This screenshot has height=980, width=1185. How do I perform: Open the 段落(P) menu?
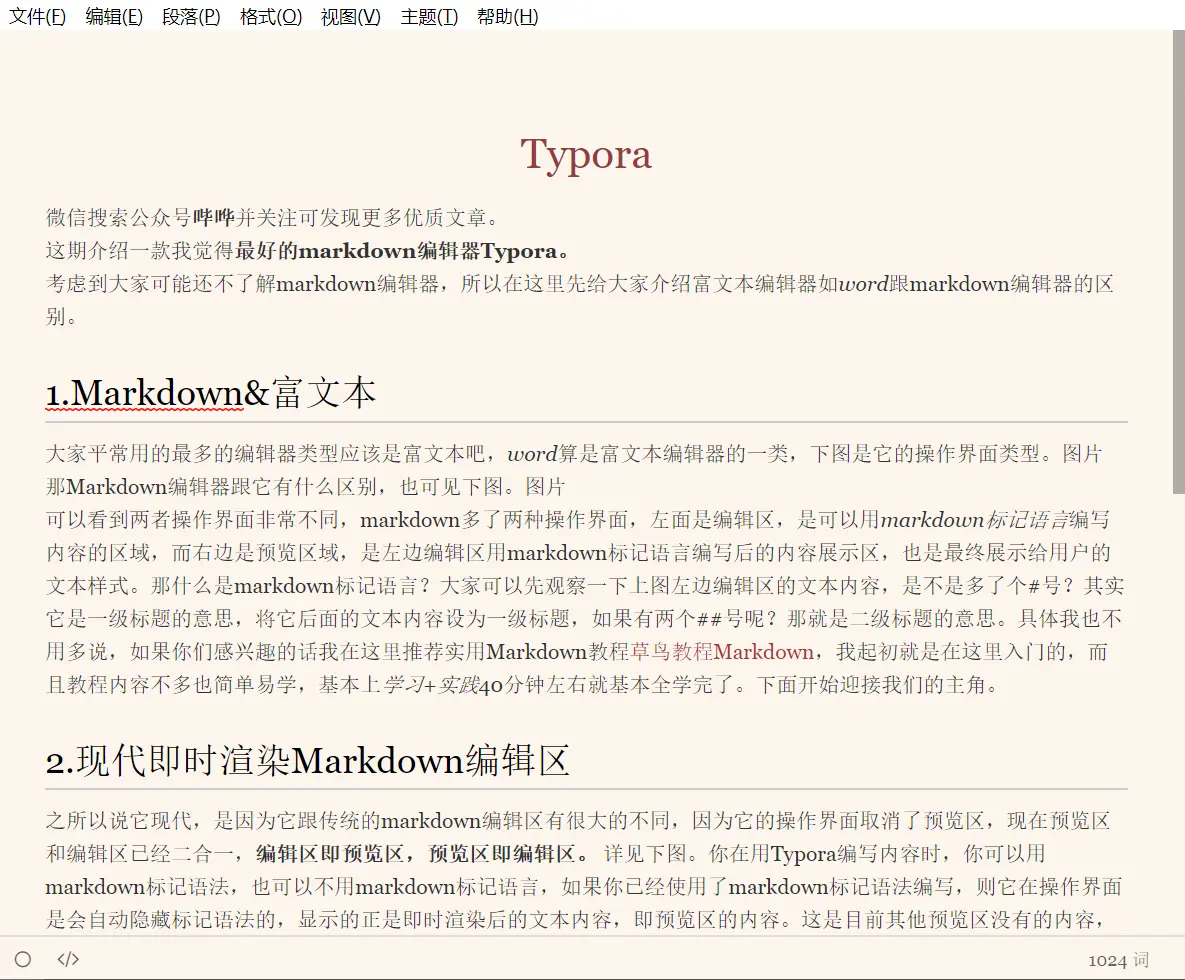pos(191,16)
